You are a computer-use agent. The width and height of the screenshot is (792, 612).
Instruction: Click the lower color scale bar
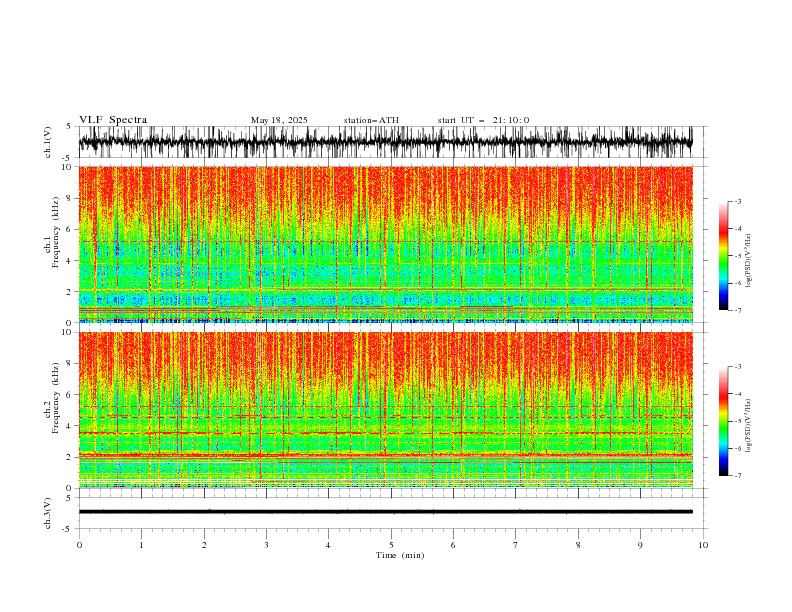tap(723, 421)
